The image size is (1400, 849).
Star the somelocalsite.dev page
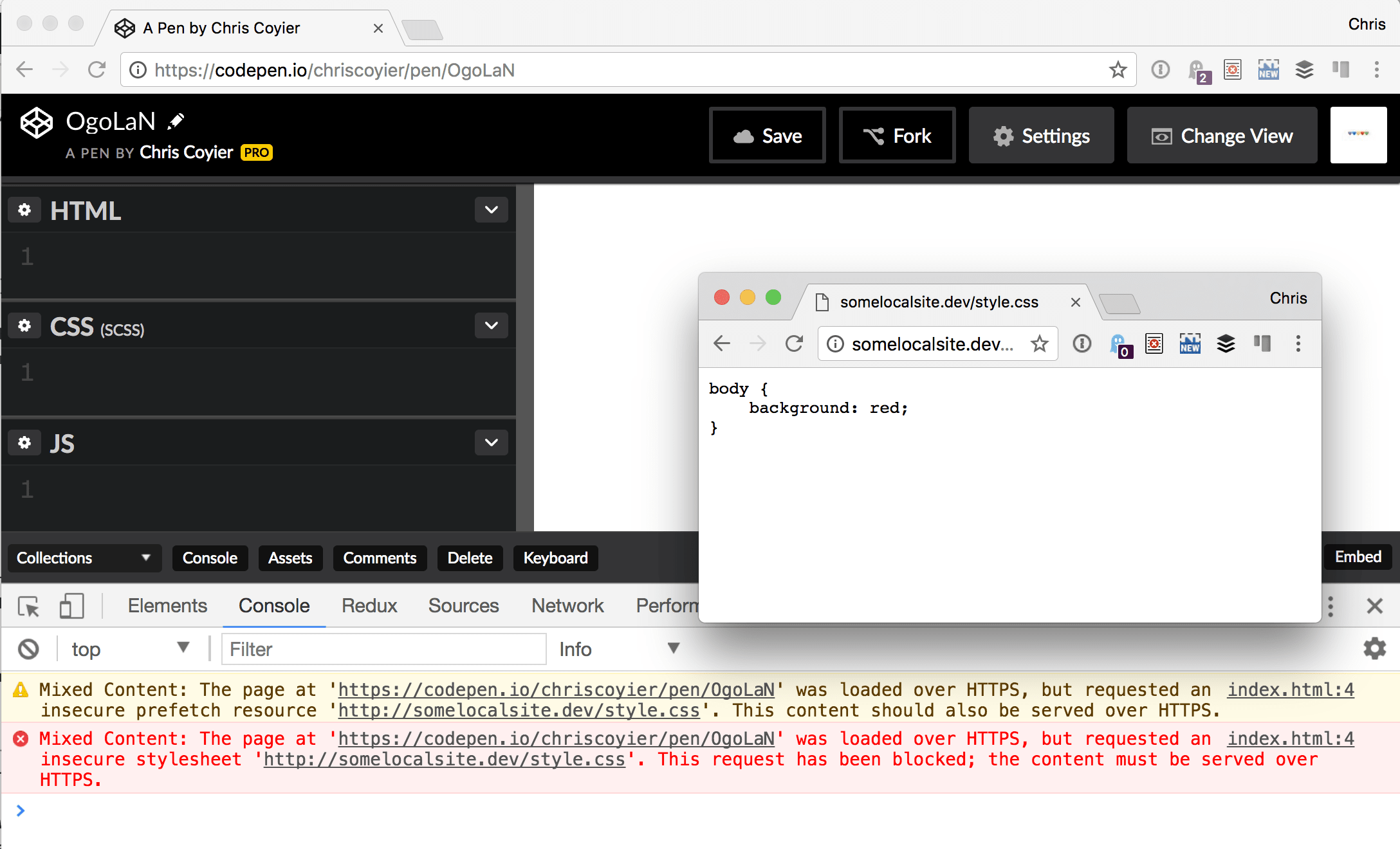tap(1040, 344)
